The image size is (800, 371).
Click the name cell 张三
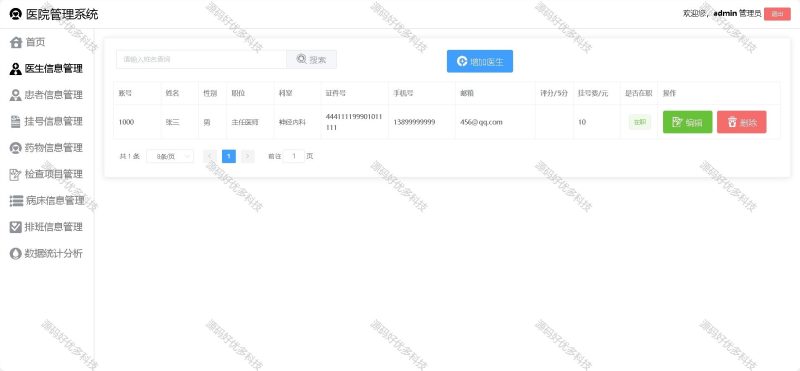pos(172,122)
